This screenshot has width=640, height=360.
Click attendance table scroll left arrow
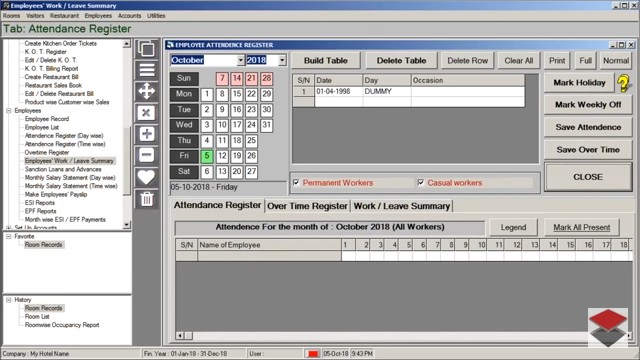click(180, 336)
